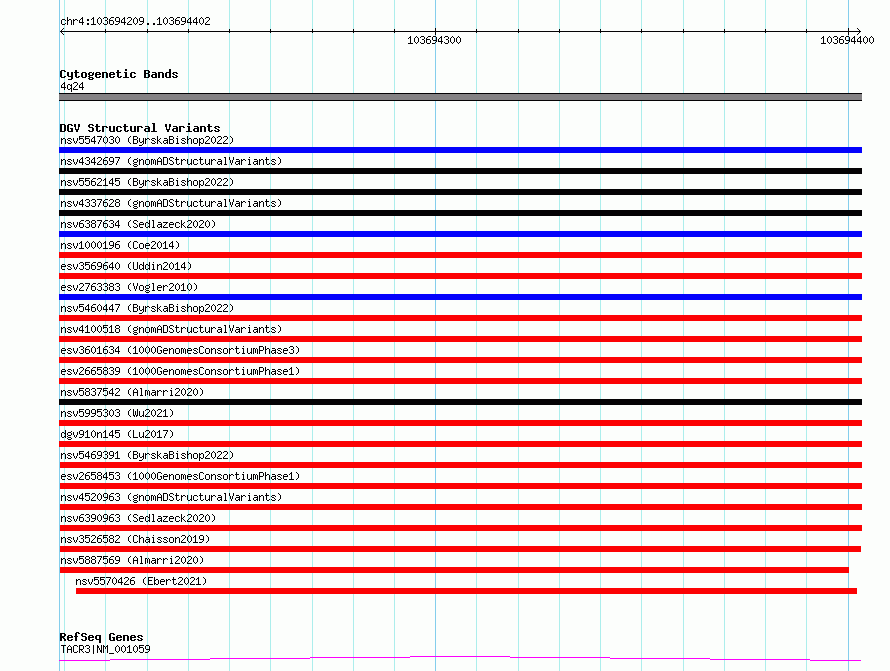Select the black bar under nsv5837542
The image size is (890, 671).
coord(460,402)
